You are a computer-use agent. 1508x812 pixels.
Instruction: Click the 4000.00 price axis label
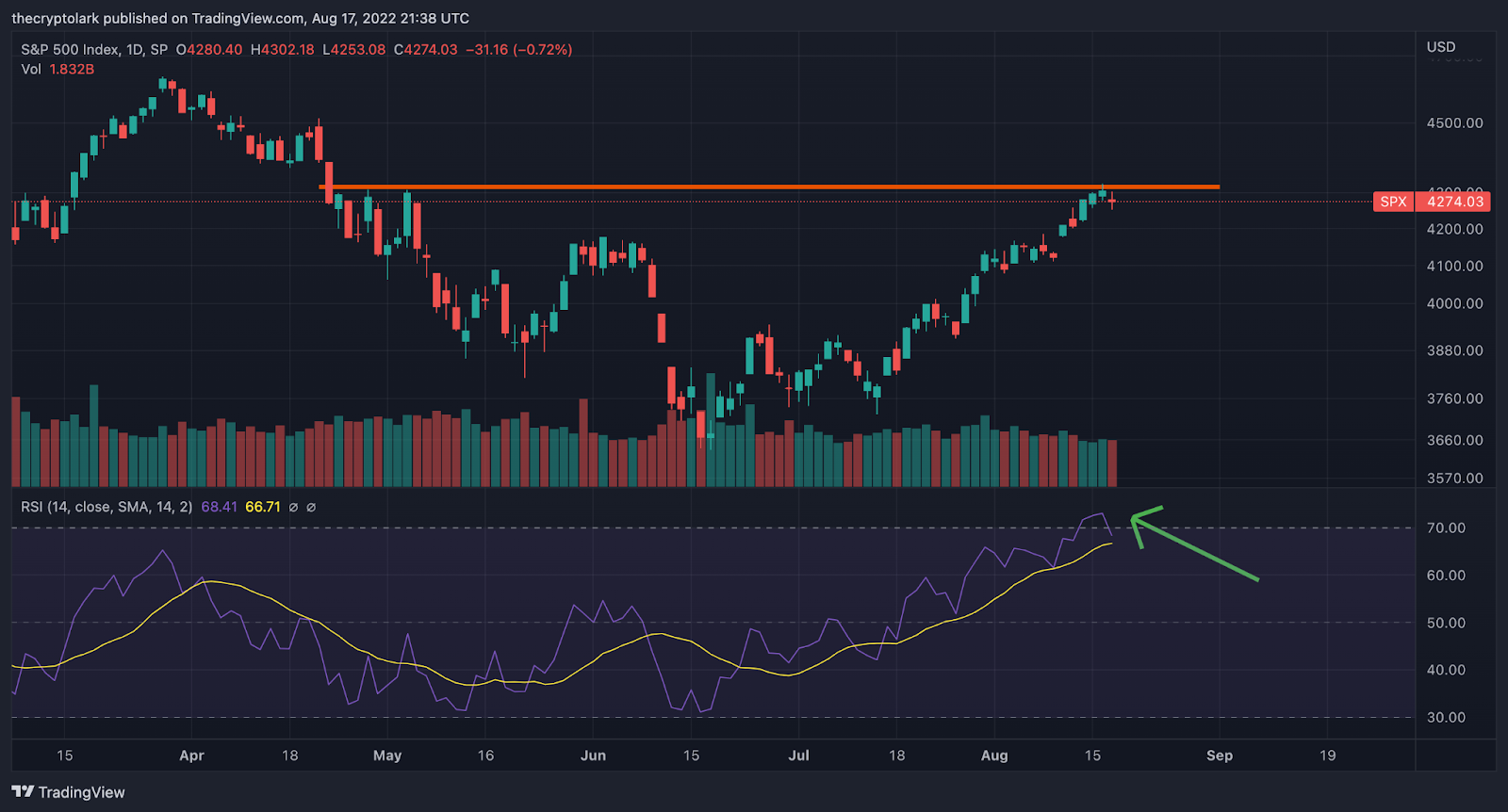(x=1455, y=304)
